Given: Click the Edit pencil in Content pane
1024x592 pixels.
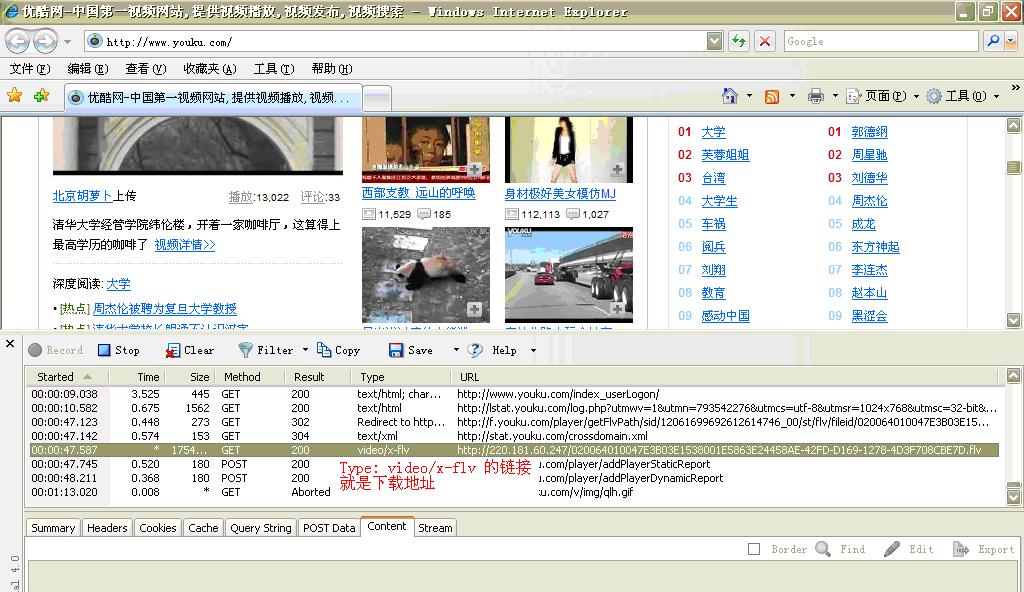Looking at the screenshot, I should point(908,549).
